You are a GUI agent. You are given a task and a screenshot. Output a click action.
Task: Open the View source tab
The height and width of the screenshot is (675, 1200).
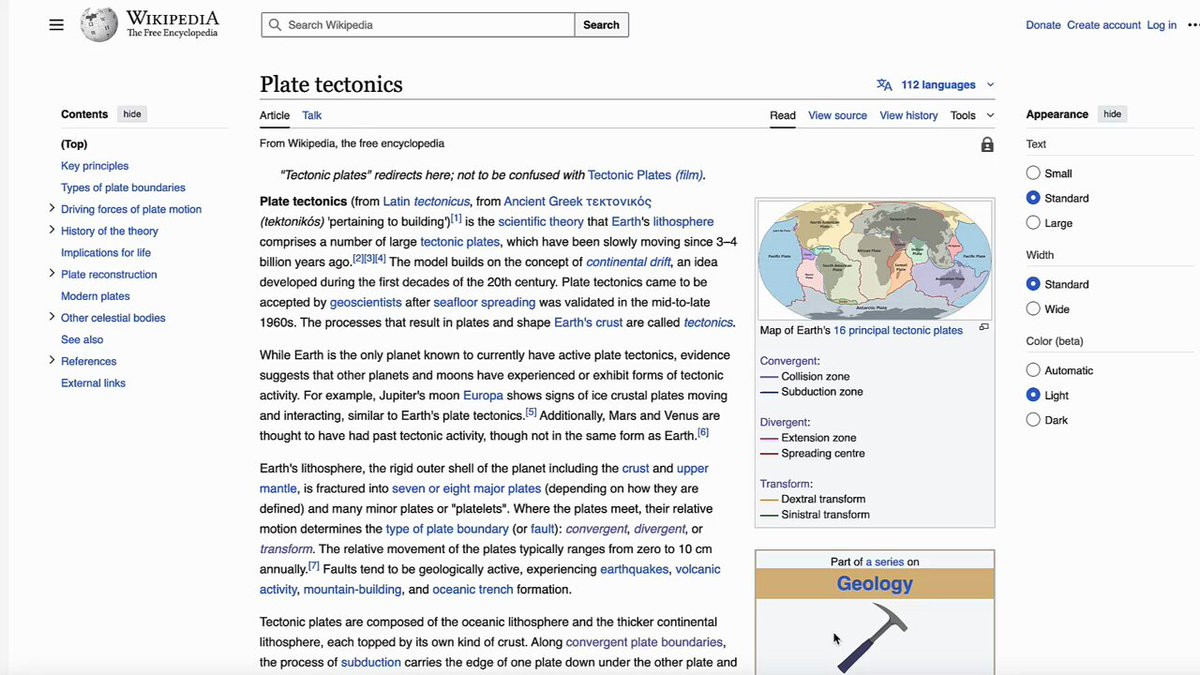pyautogui.click(x=838, y=116)
